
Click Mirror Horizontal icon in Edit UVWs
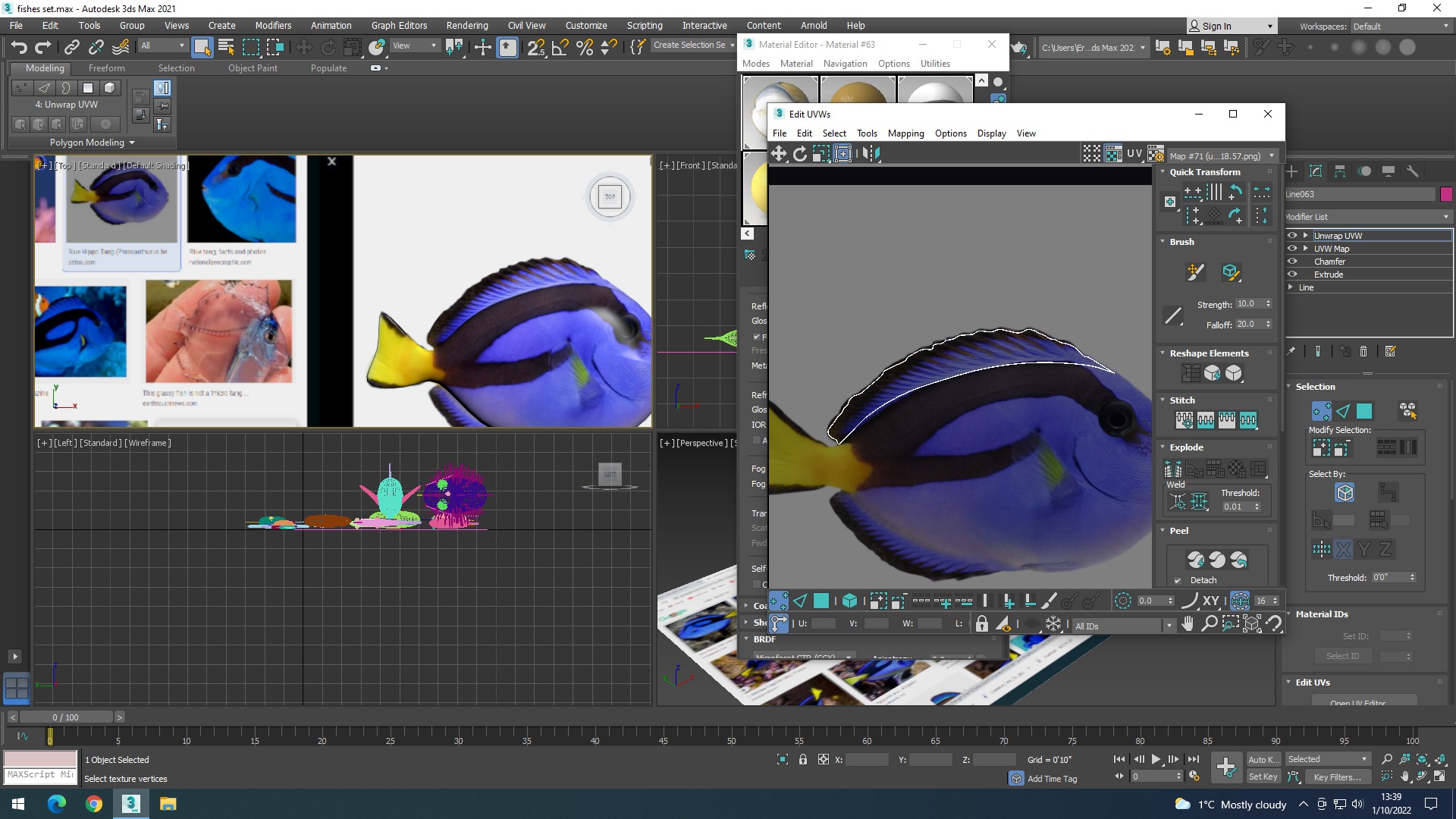871,154
